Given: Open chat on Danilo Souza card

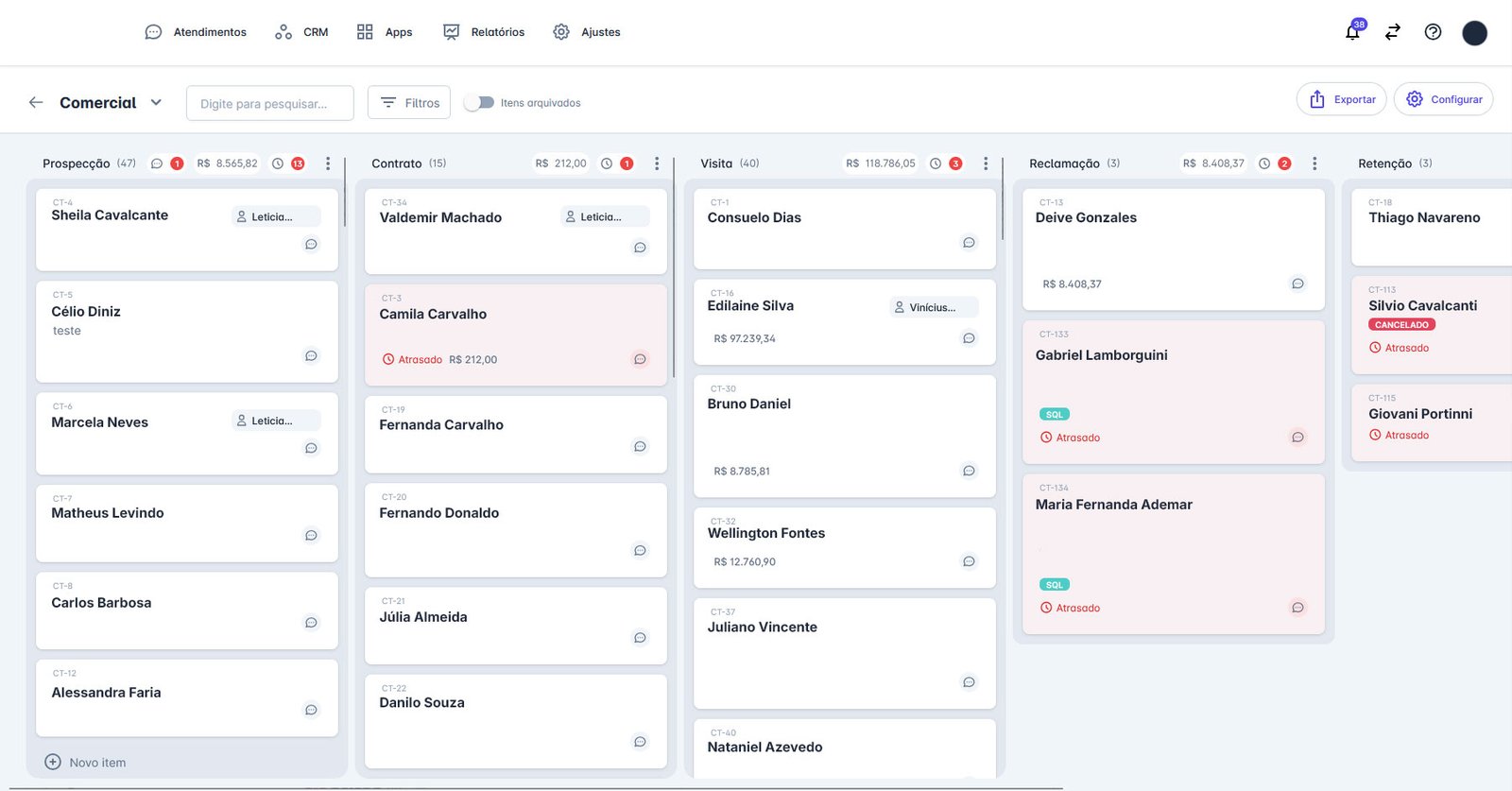Looking at the screenshot, I should click(640, 742).
